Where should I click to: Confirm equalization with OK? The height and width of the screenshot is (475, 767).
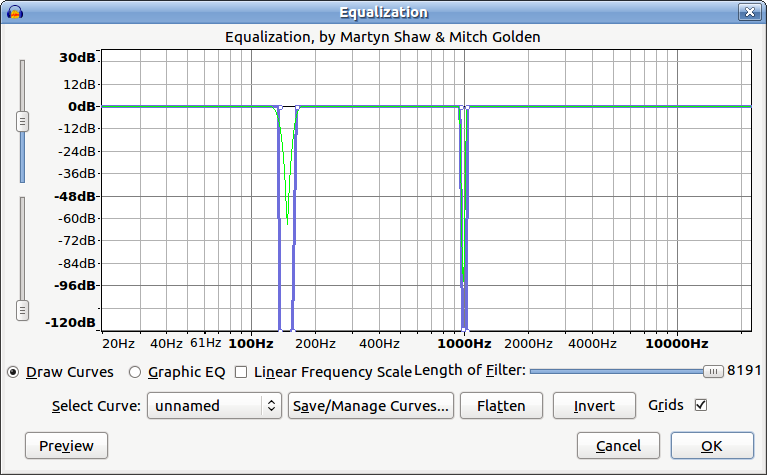(x=712, y=446)
